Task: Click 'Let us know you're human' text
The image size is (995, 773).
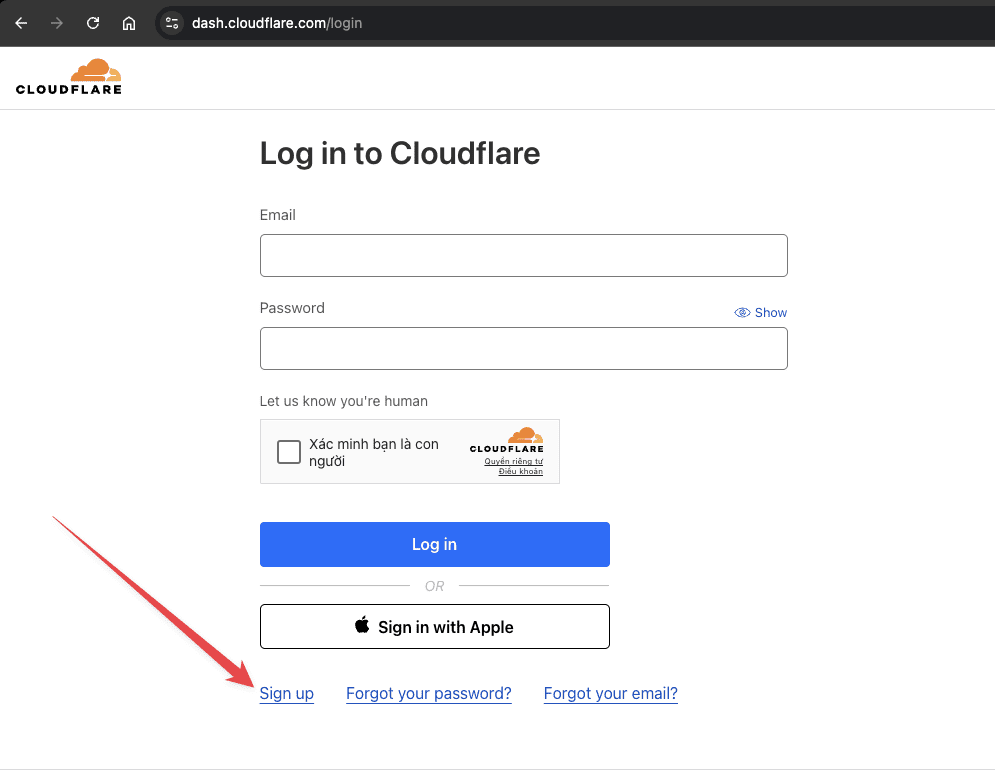Action: tap(344, 401)
